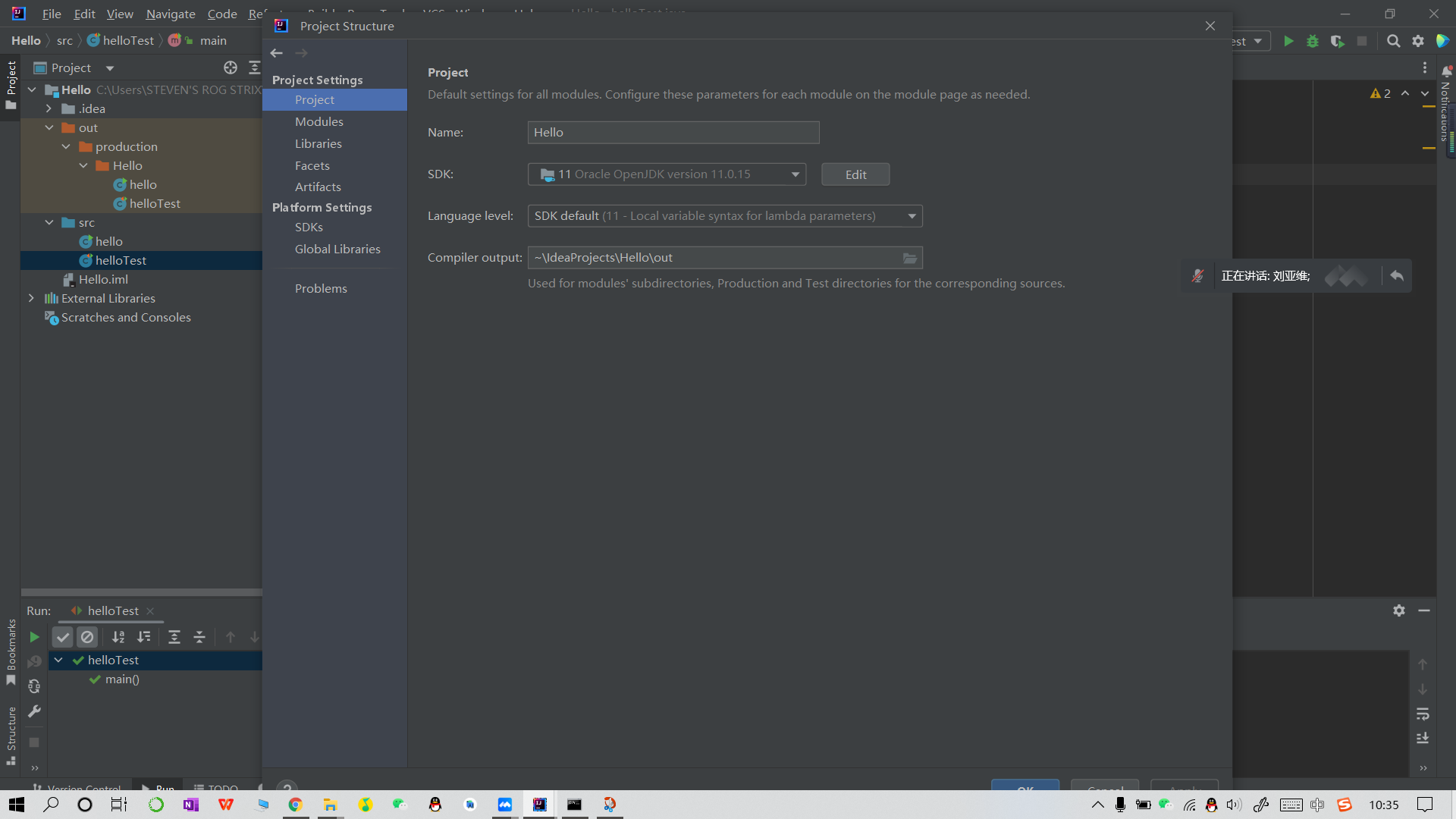Toggle soft-wrap icon in Run console

1423,714
